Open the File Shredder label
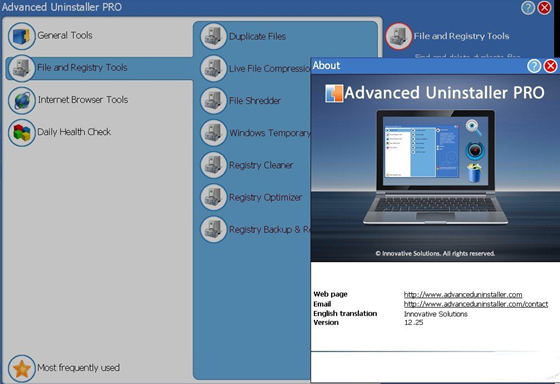The width and height of the screenshot is (560, 384). tap(255, 101)
